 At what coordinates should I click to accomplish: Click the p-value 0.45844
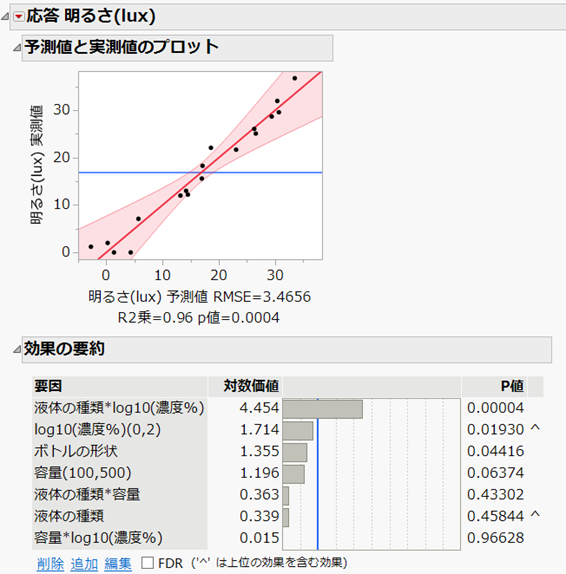tap(495, 516)
